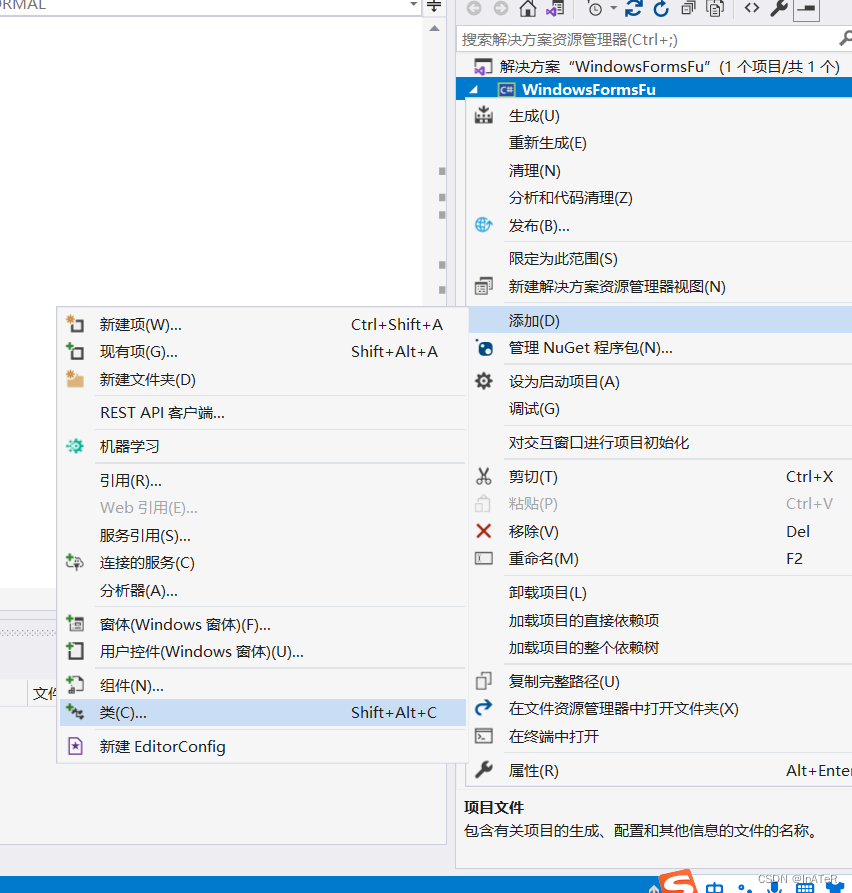
Task: Click the Back arrow in Solution Explorer toolbar
Action: click(474, 9)
